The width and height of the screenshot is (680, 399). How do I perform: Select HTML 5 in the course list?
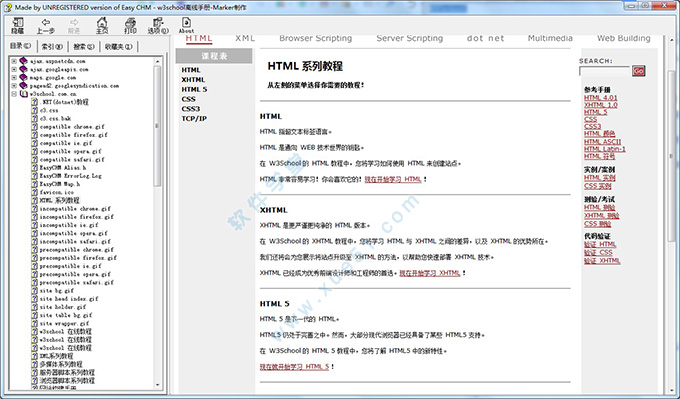point(194,89)
